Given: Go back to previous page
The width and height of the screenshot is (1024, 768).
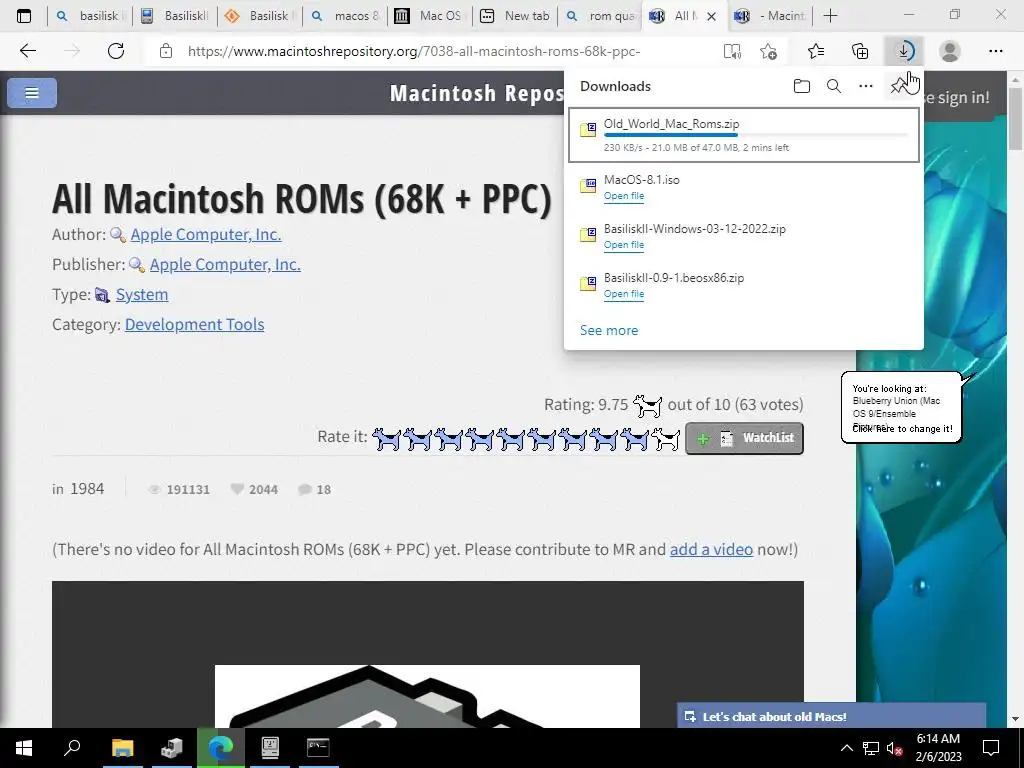Looking at the screenshot, I should coord(27,51).
